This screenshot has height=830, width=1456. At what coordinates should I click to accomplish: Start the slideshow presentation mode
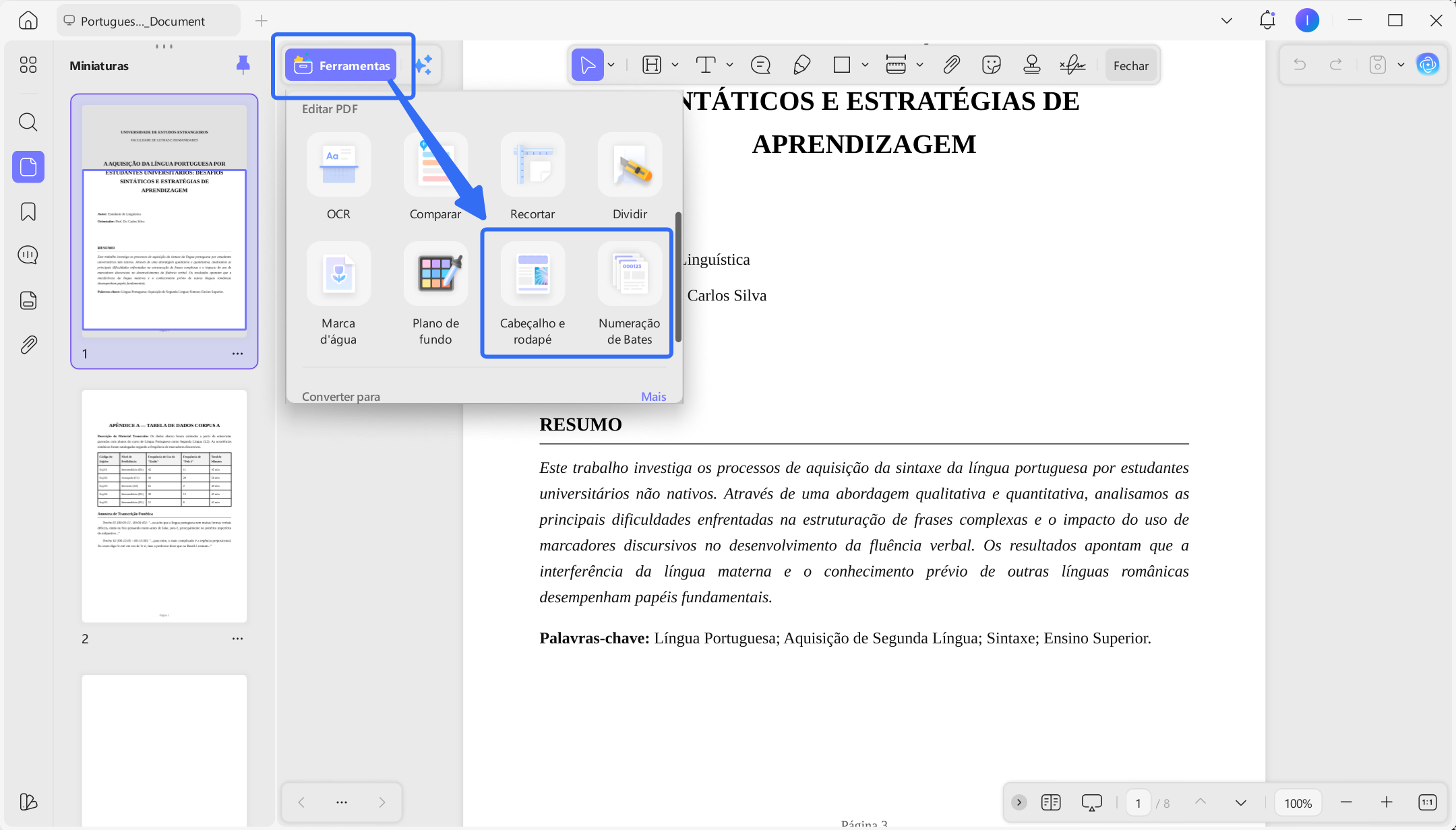(x=1091, y=802)
